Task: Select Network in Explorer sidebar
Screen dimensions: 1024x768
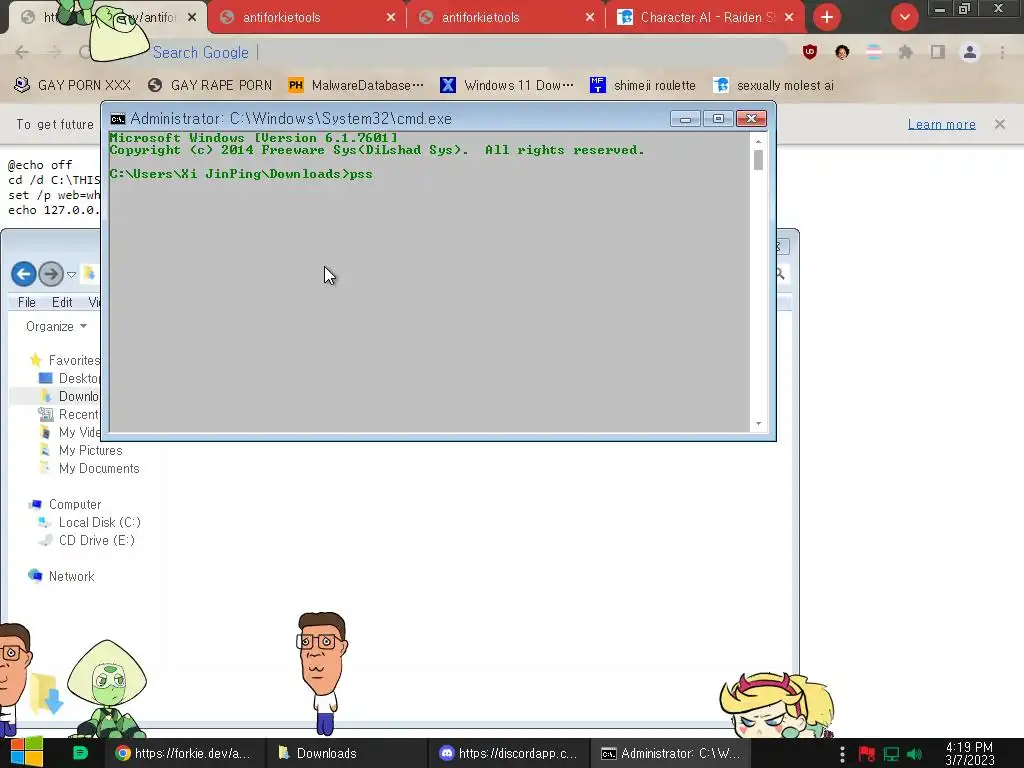Action: coord(61,577)
